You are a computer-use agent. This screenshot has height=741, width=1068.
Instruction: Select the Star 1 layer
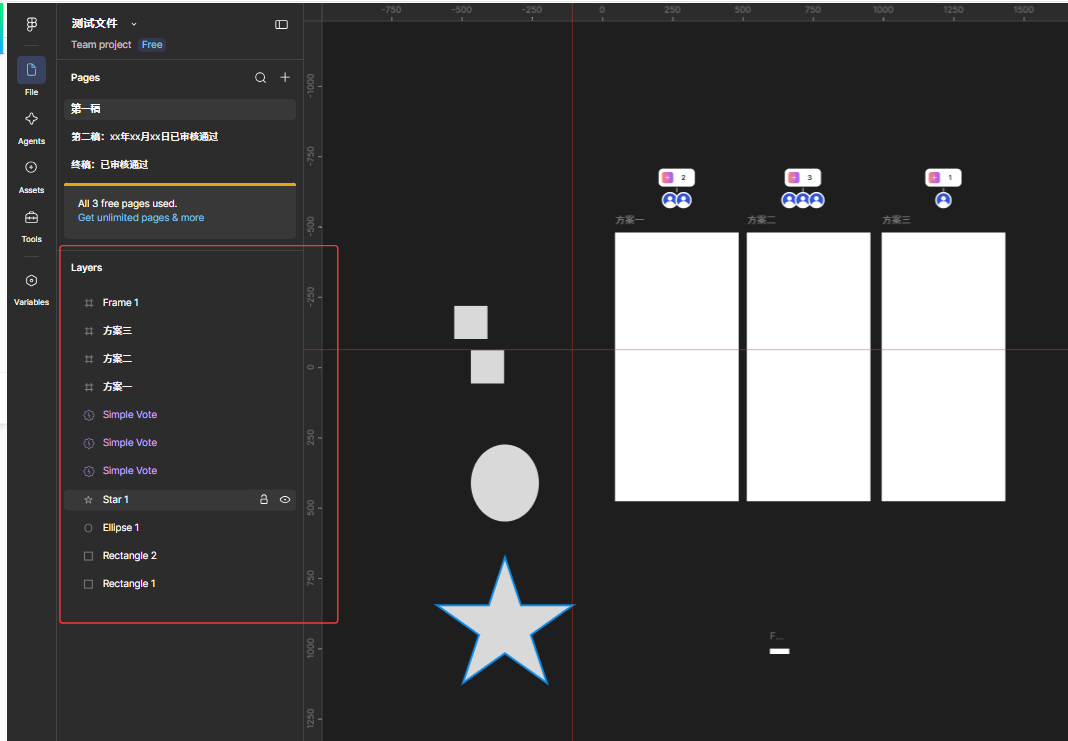[x=180, y=500]
